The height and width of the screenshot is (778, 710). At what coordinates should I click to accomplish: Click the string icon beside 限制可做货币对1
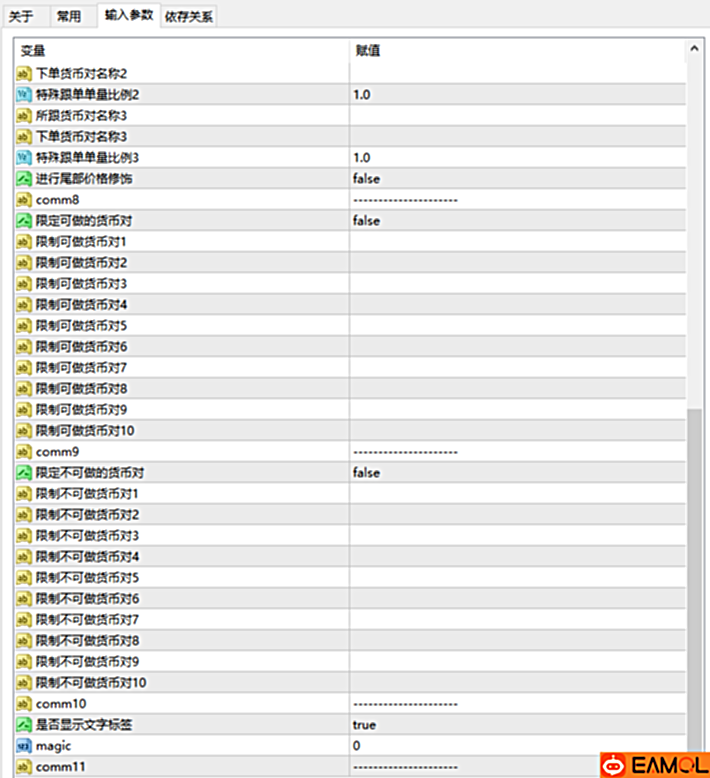tap(25, 241)
